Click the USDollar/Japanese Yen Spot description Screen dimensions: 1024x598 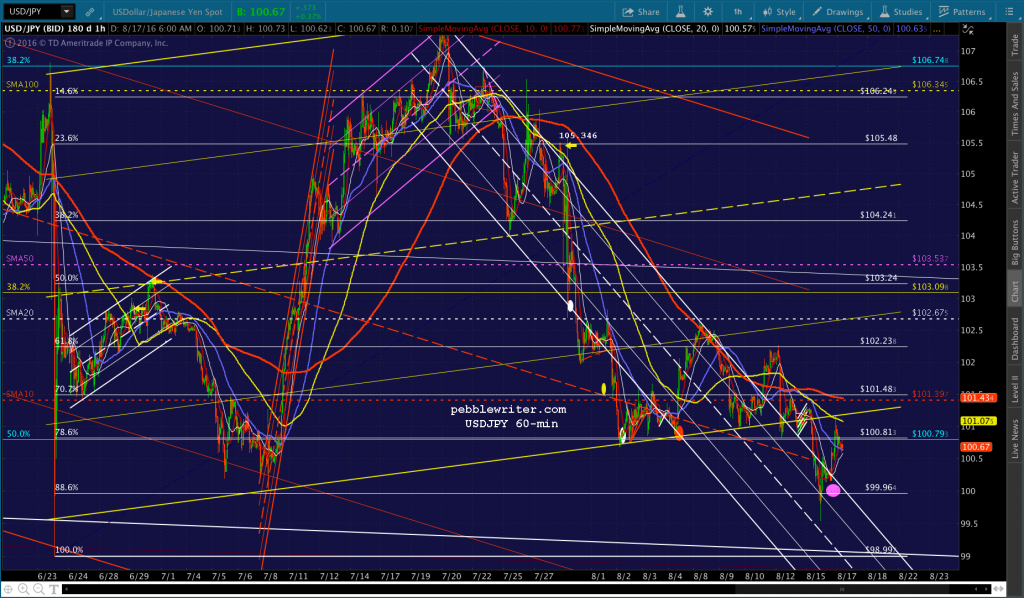167,12
